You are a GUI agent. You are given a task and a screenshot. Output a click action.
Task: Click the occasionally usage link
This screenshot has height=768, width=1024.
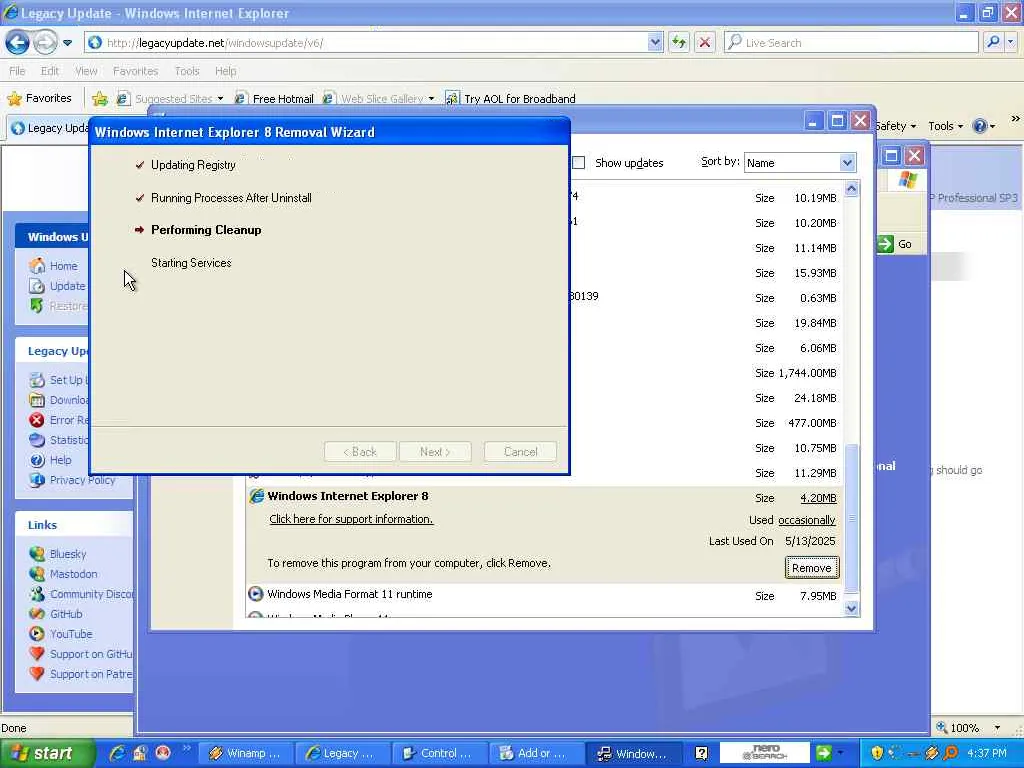(807, 520)
